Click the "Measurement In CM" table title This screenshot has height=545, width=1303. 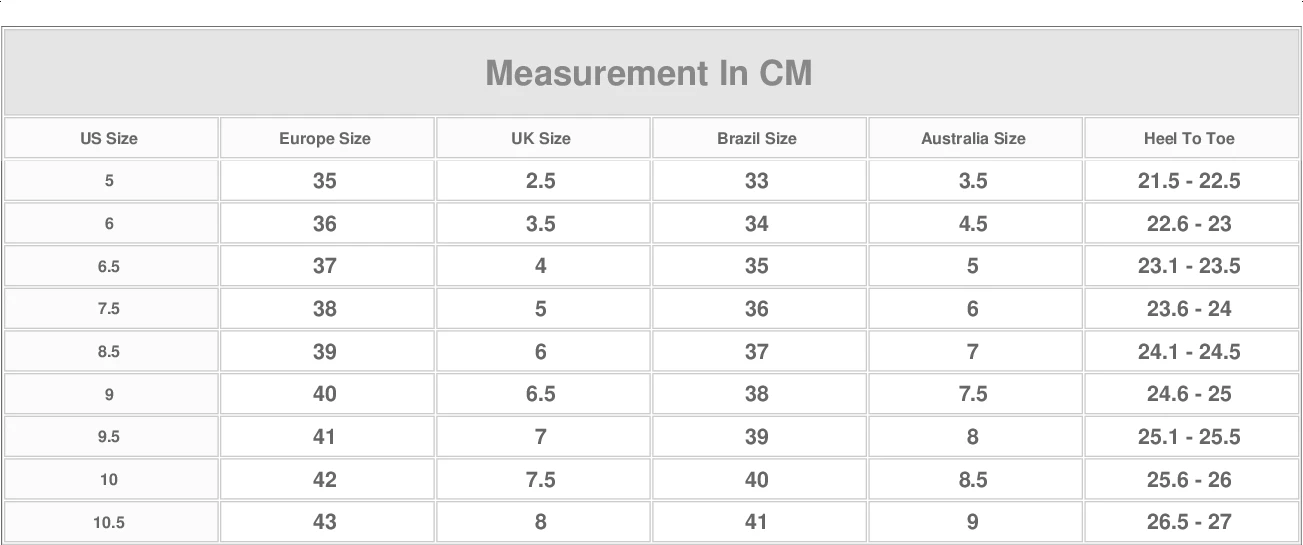click(649, 73)
